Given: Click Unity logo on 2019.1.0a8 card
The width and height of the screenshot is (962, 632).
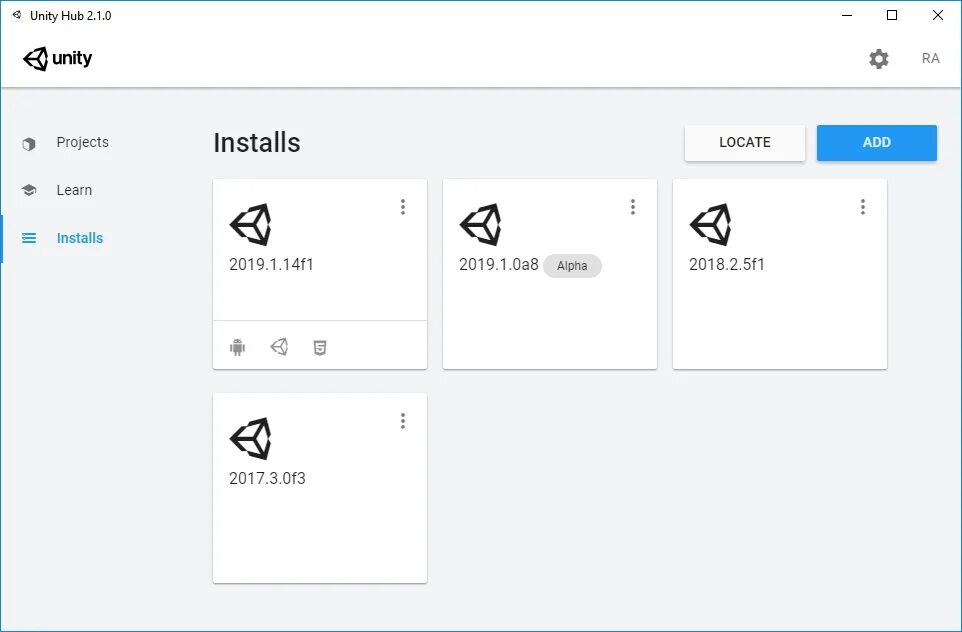Looking at the screenshot, I should pos(480,225).
